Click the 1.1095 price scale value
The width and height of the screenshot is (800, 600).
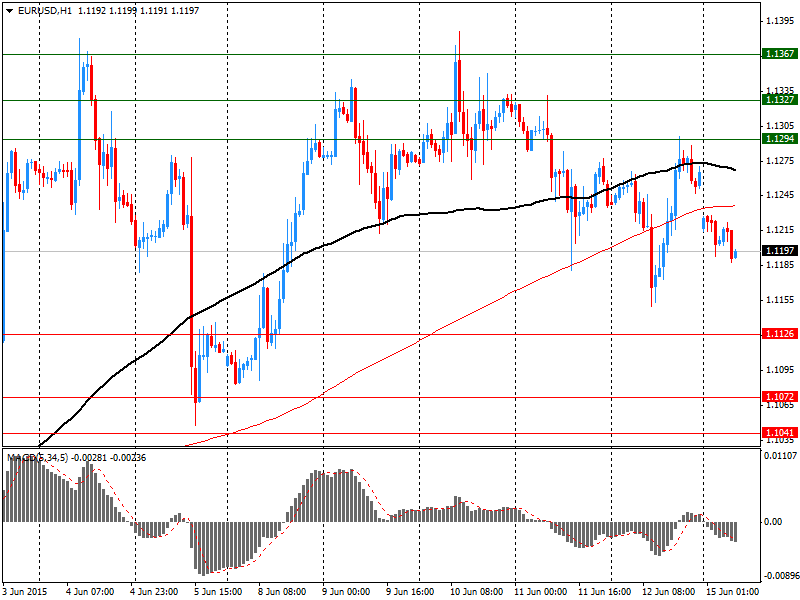tap(780, 369)
